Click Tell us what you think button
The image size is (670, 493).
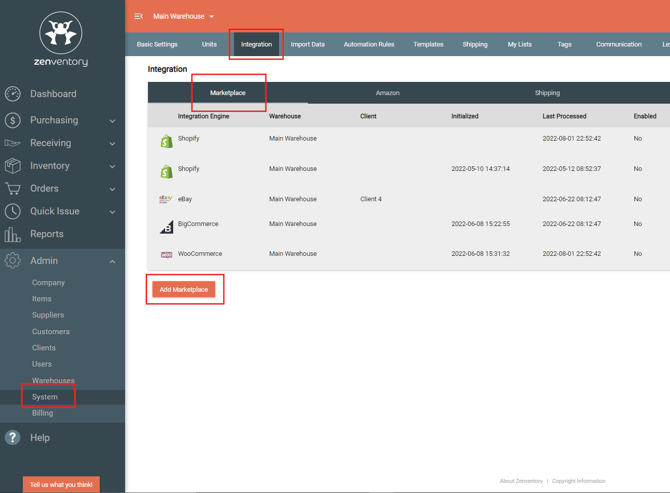pyautogui.click(x=61, y=484)
